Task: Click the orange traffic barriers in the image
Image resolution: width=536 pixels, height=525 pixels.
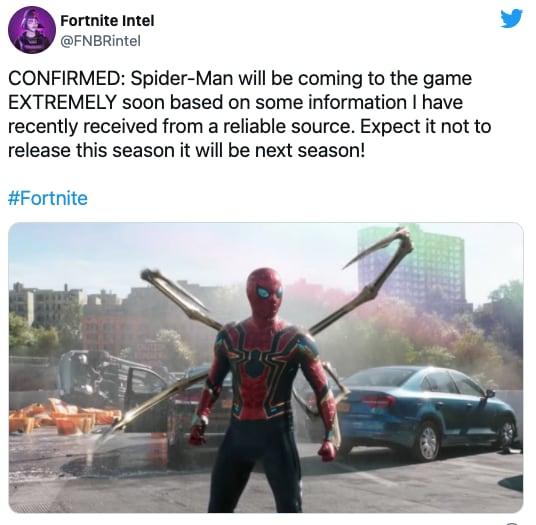Action: click(x=63, y=417)
